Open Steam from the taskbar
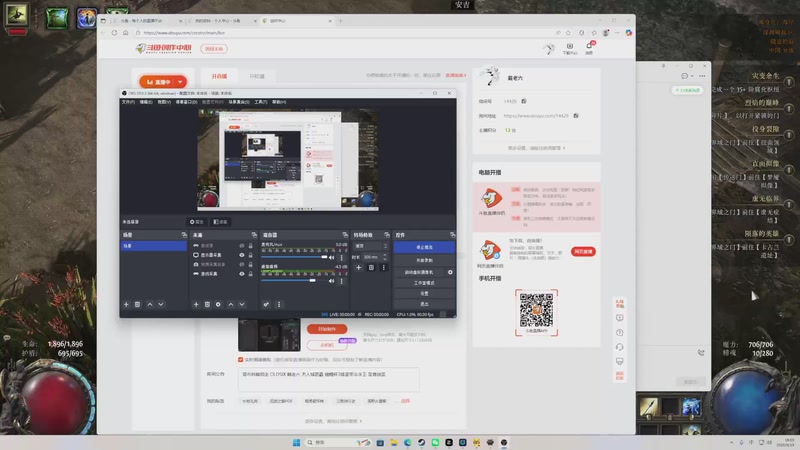The image size is (800, 450). [x=421, y=442]
